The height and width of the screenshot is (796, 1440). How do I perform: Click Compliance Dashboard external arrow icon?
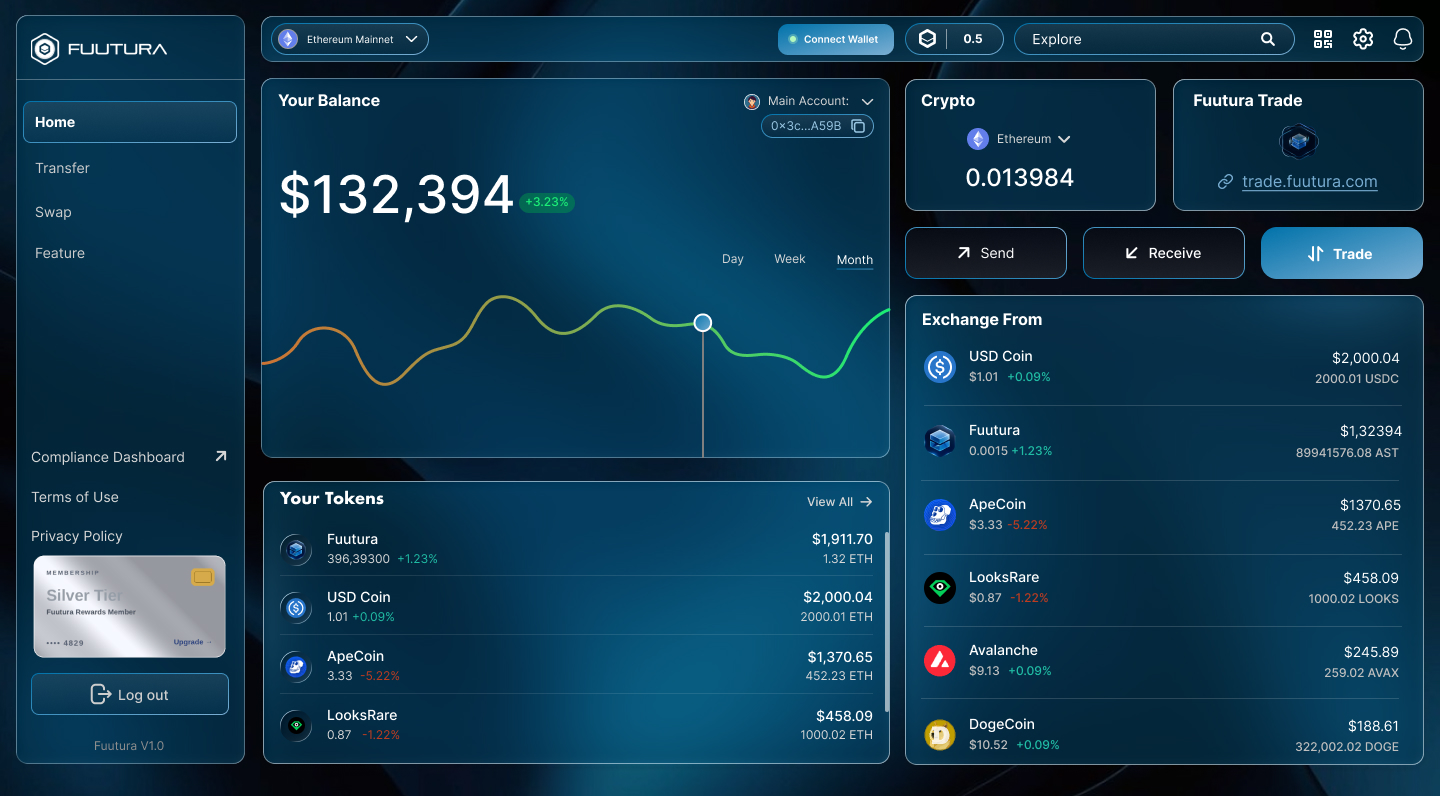tap(221, 456)
